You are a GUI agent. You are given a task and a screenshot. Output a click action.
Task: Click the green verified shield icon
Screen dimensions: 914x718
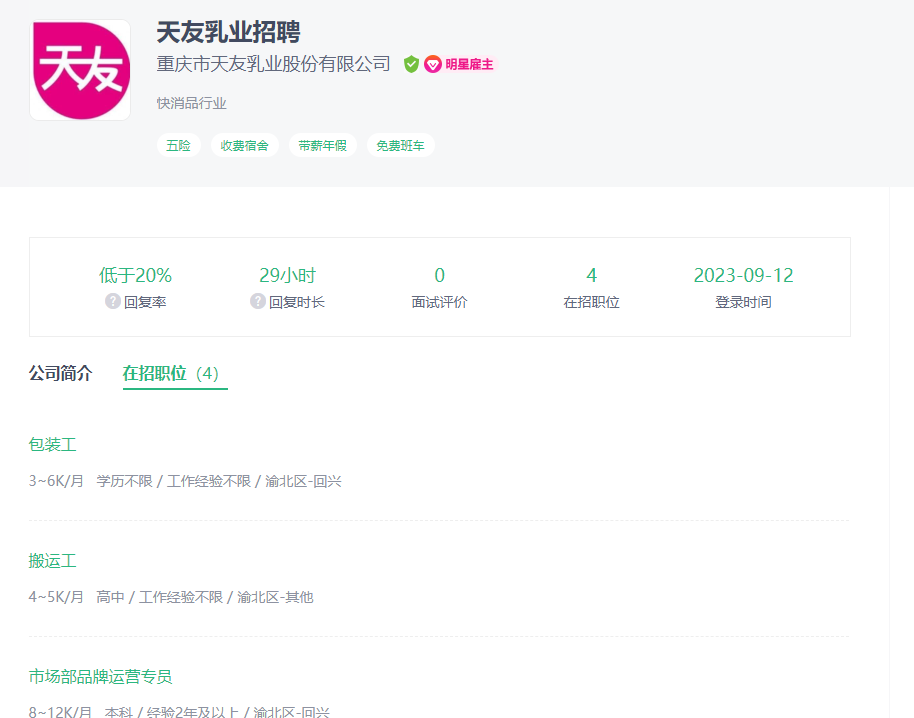pos(411,64)
